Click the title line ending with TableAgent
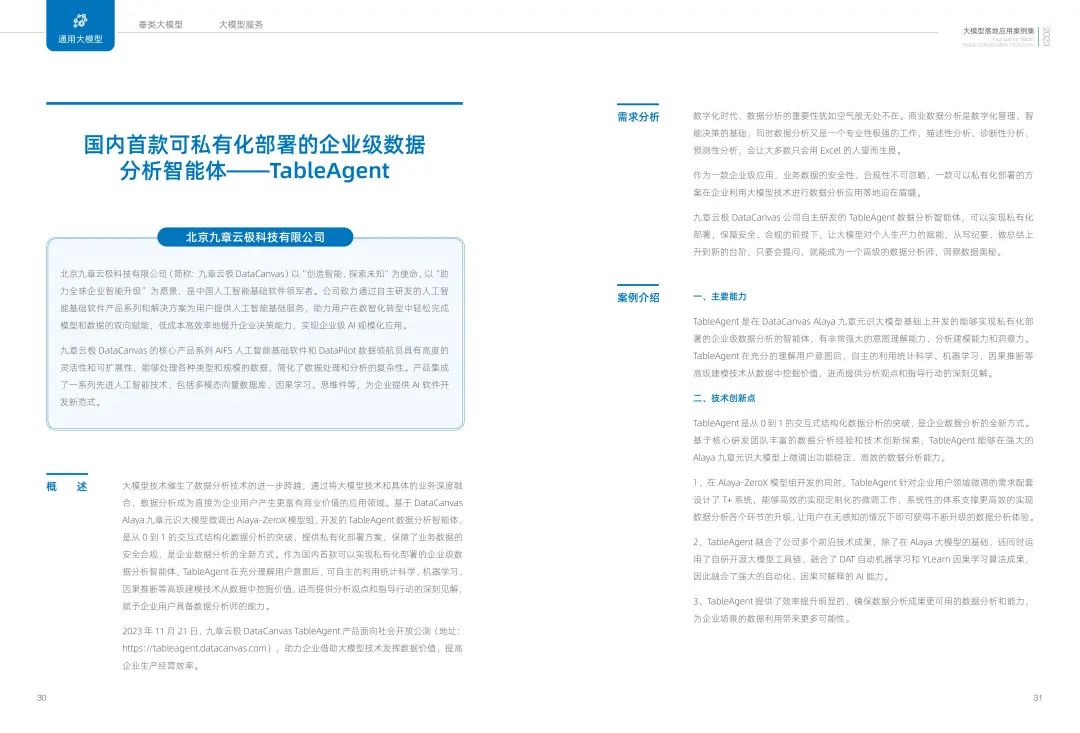Screen dimensions: 1080x733 [x=254, y=171]
